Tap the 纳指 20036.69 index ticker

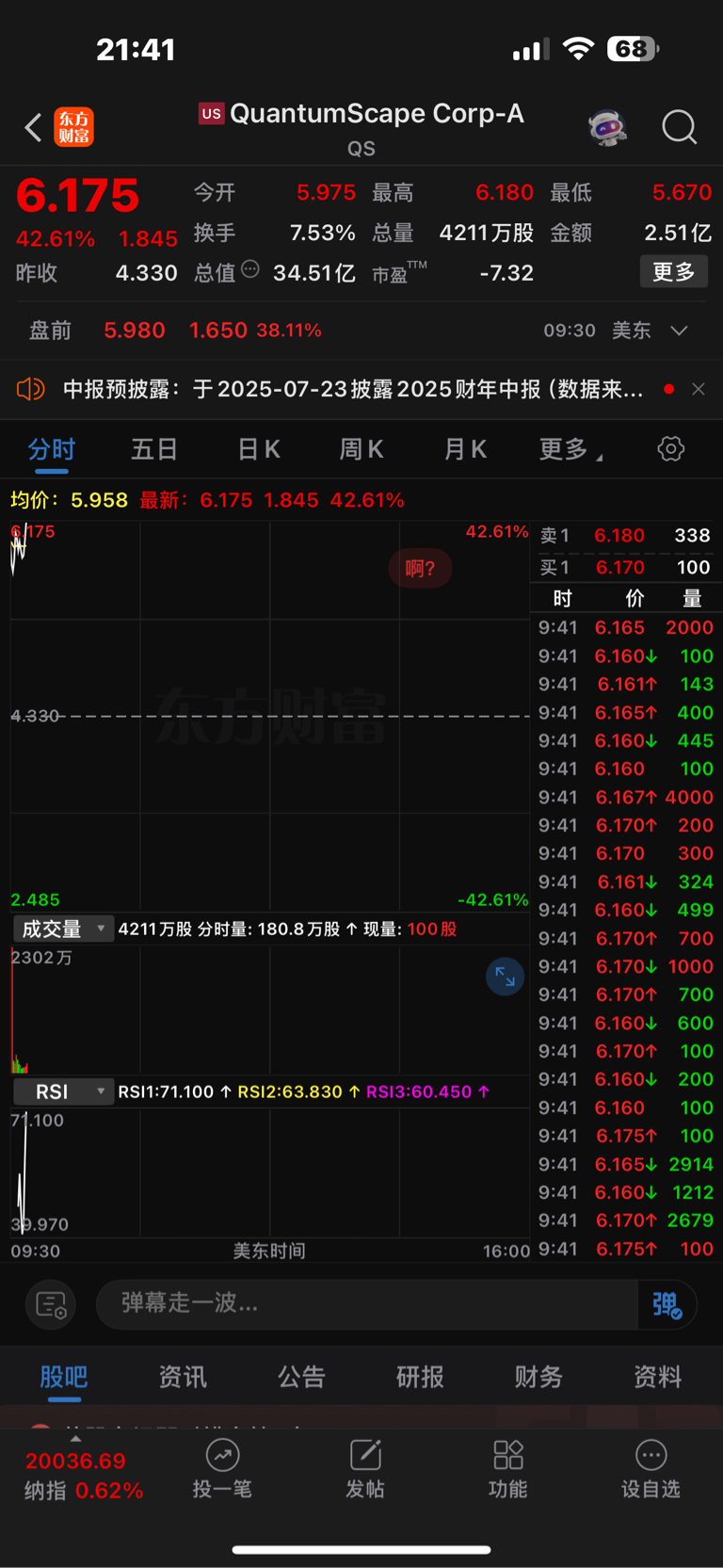tap(84, 1476)
